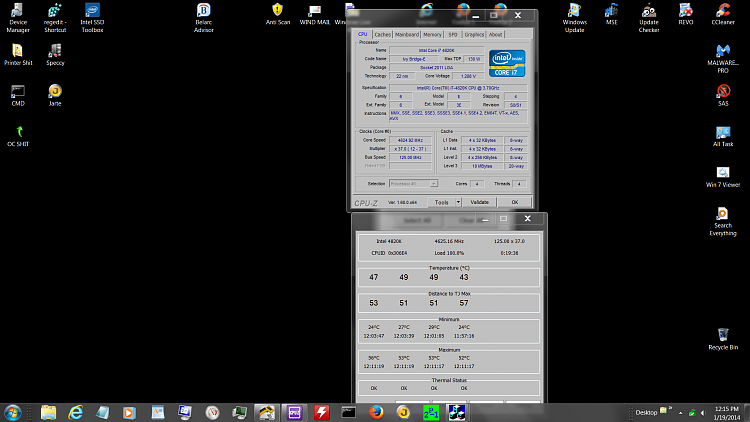This screenshot has width=750, height=422.
Task: Launch the MSE desktop icon
Action: pos(611,14)
